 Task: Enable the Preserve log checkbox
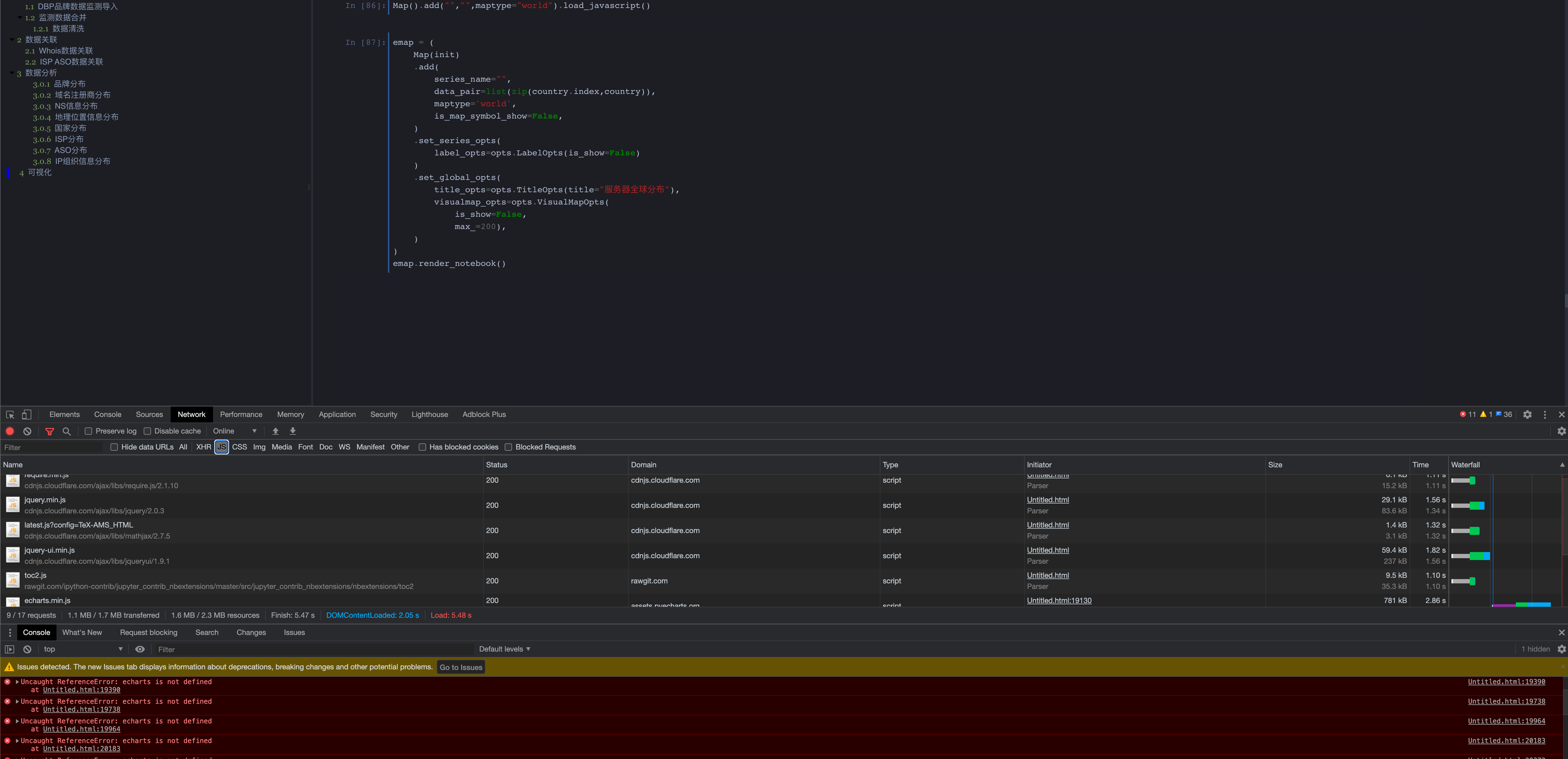(89, 431)
